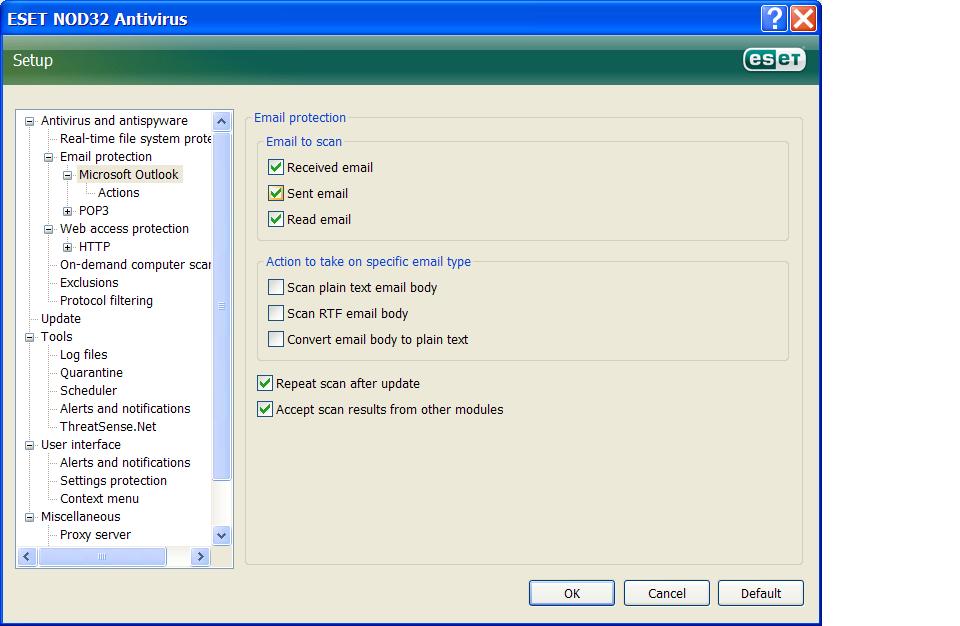Close the ESET NOD32 Antivirus window
Screen dimensions: 960x626
[x=803, y=18]
